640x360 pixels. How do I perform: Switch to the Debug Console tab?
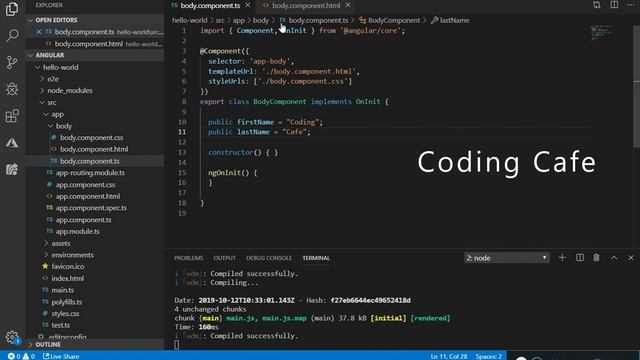269,258
